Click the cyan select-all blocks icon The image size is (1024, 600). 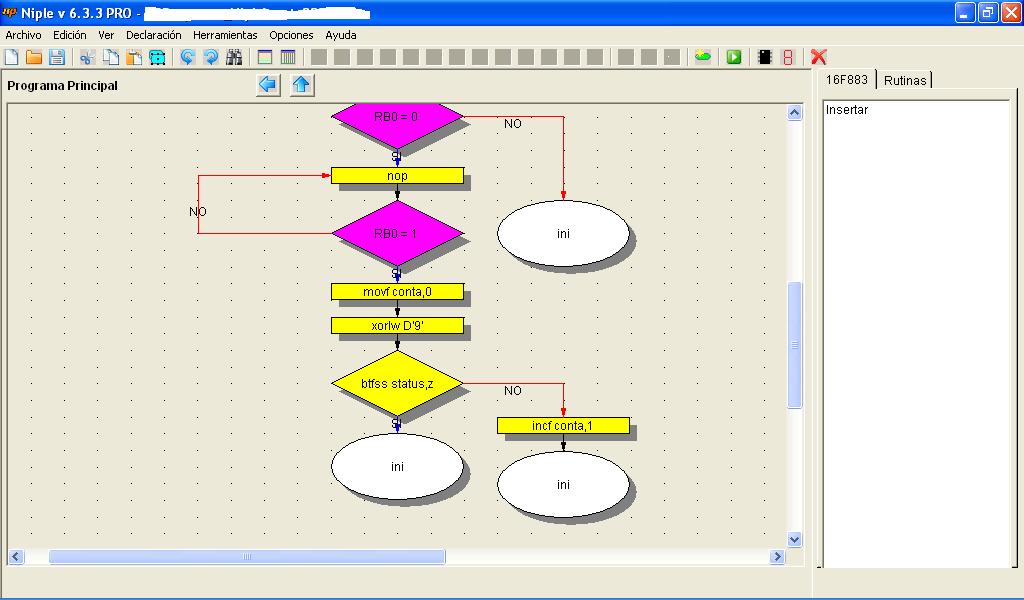[157, 57]
